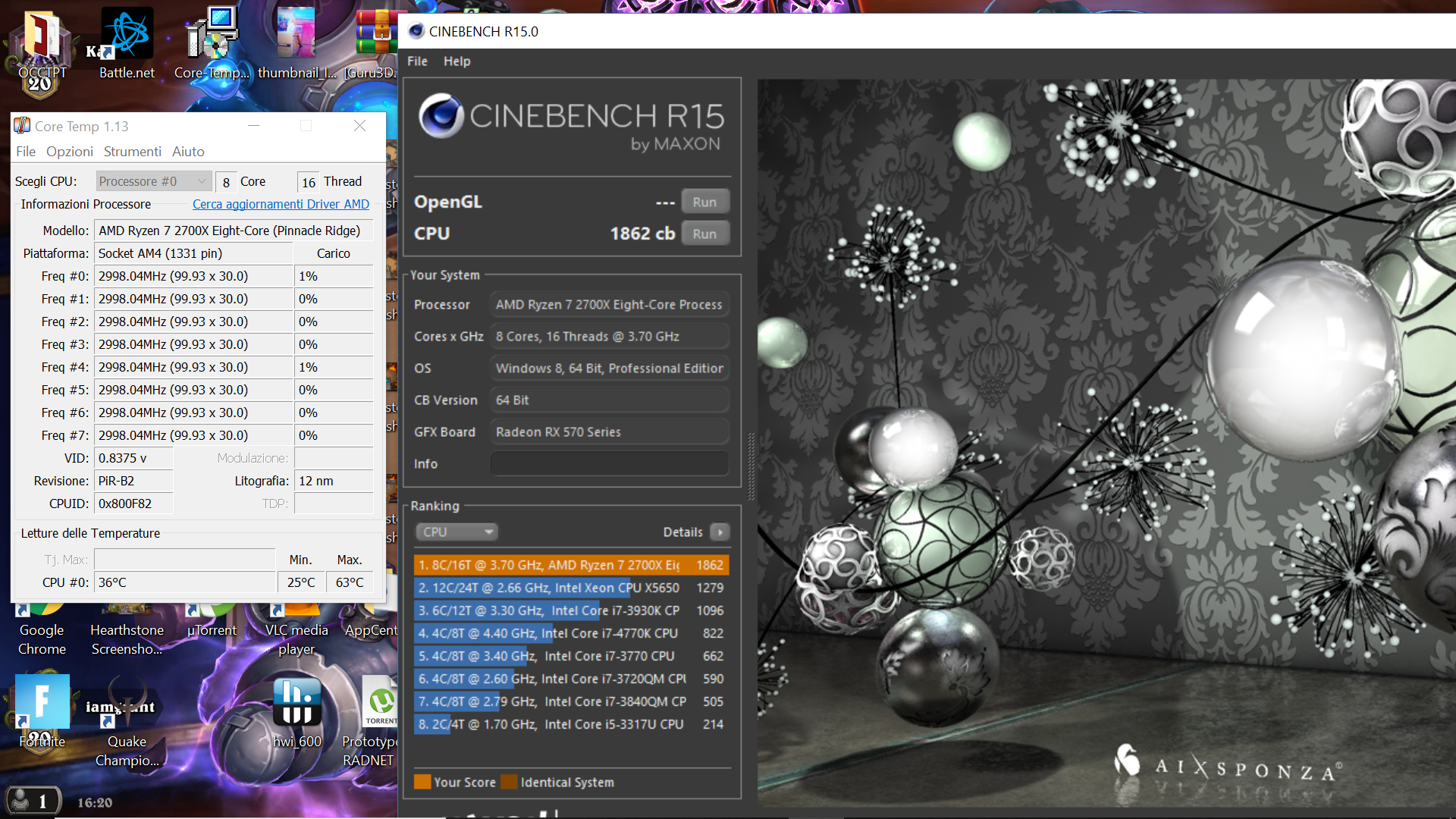Viewport: 1456px width, 819px height.
Task: Open Cinebench File menu
Action: point(417,61)
